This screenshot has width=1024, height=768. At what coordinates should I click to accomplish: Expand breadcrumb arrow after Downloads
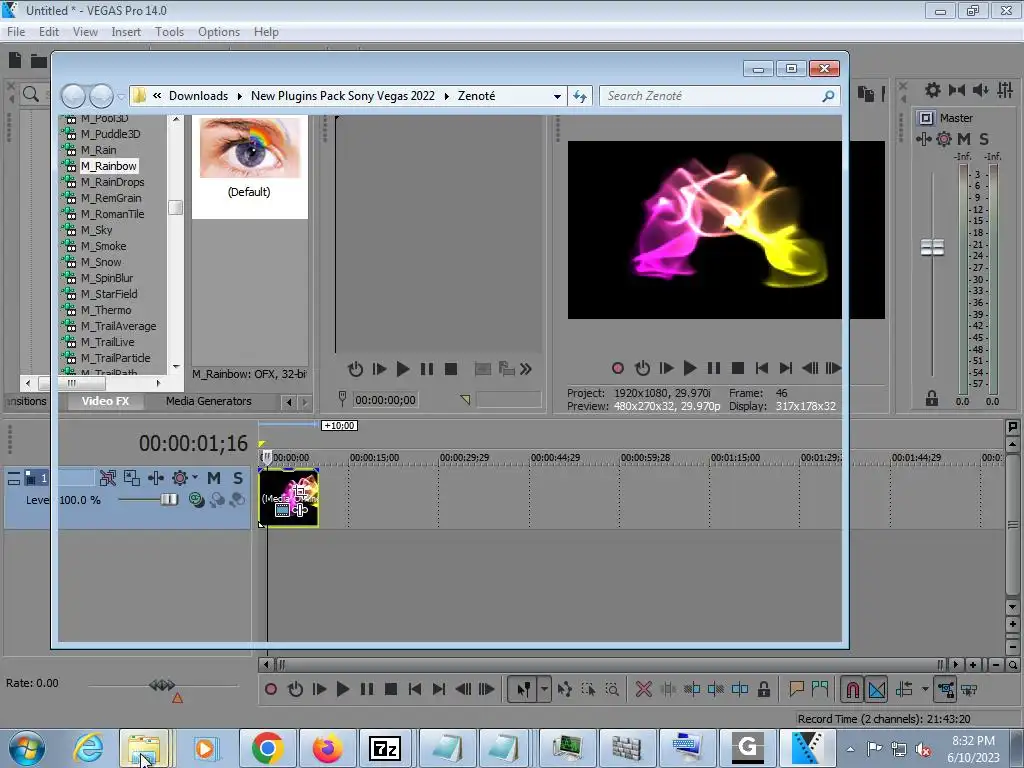point(239,96)
